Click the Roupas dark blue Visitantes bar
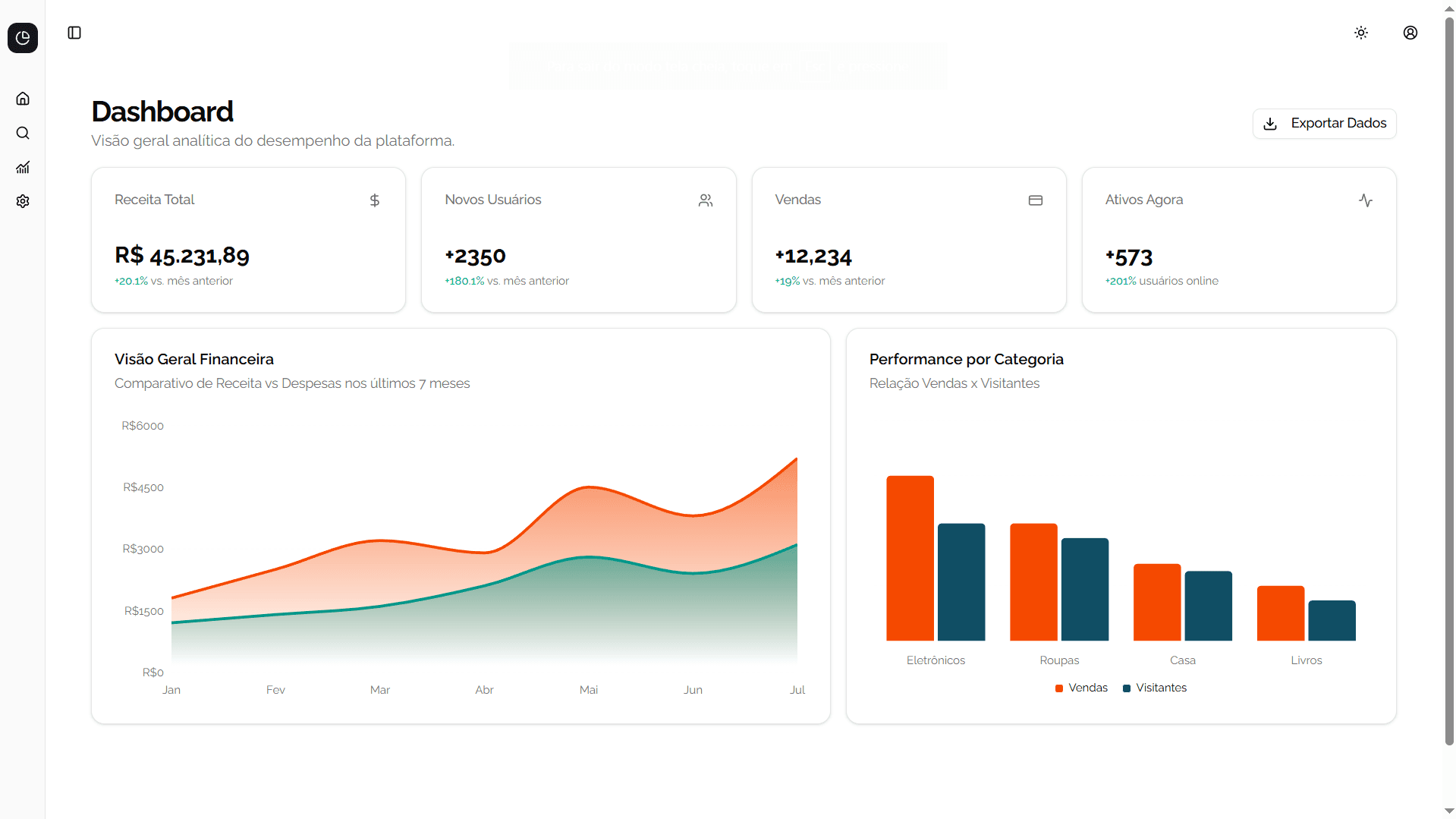This screenshot has height=819, width=1456. (1085, 589)
